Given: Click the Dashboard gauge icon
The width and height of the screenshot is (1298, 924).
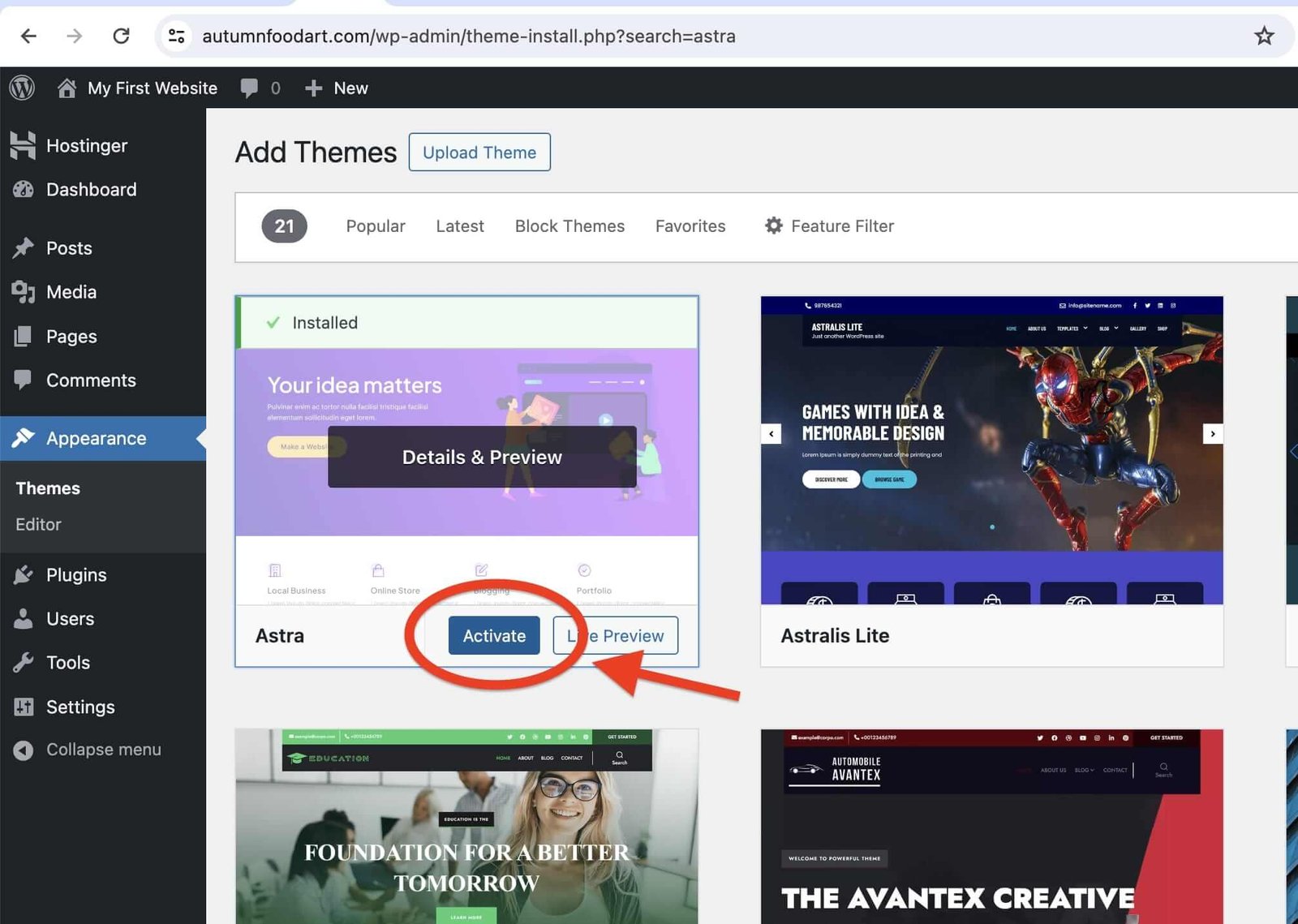Looking at the screenshot, I should [24, 189].
